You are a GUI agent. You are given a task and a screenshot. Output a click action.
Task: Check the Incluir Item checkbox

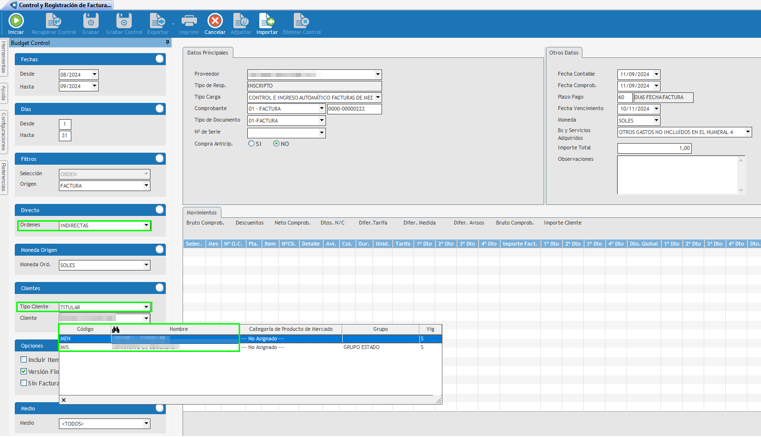23,360
